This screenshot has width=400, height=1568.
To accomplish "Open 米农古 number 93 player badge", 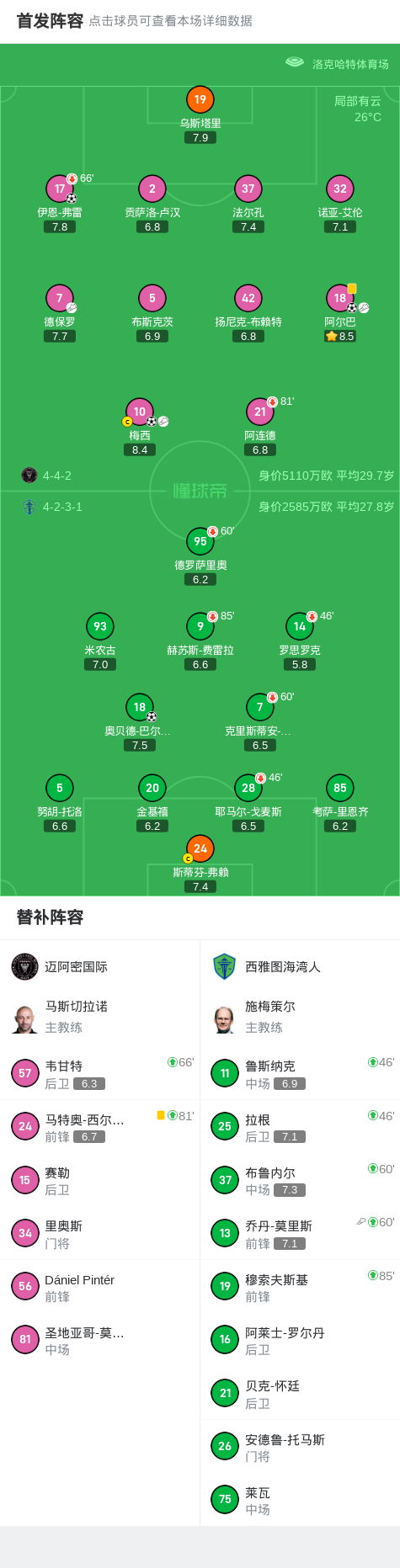I will [x=100, y=626].
